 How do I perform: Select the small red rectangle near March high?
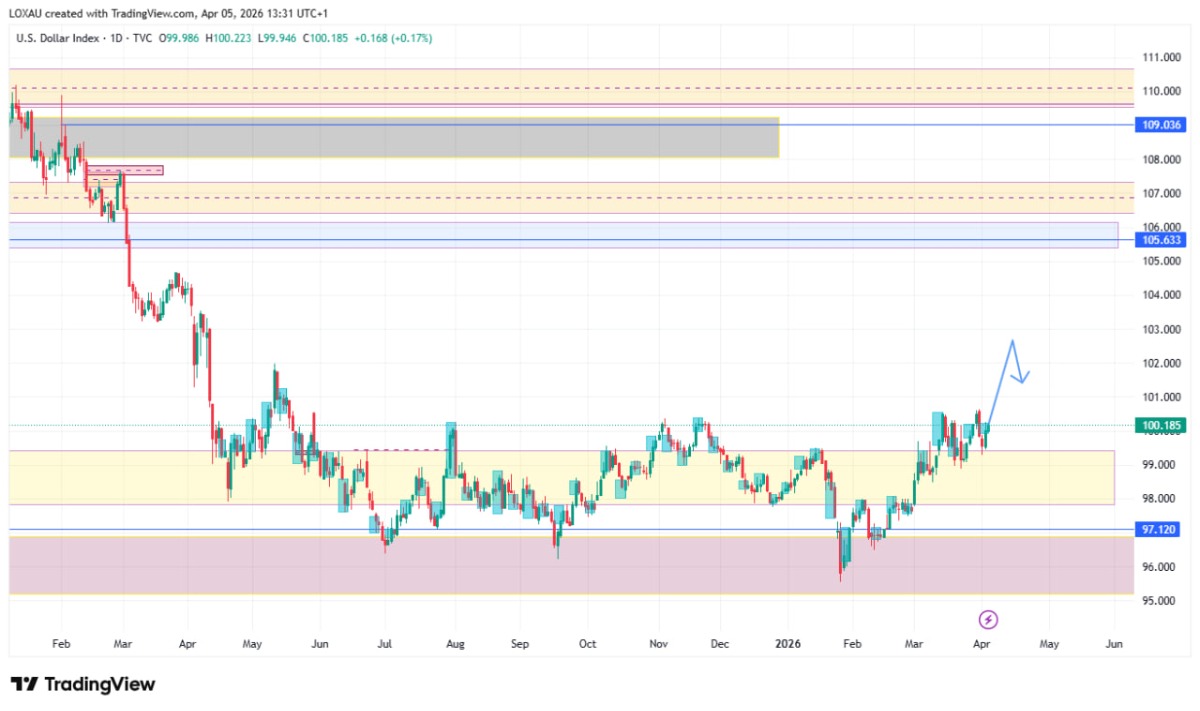click(x=124, y=170)
